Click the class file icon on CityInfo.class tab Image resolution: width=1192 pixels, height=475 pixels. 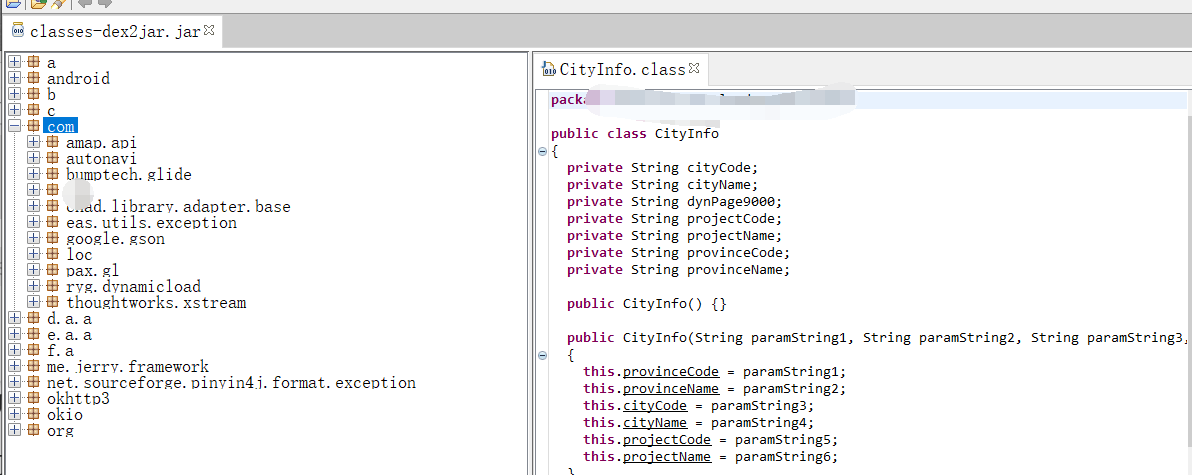548,70
